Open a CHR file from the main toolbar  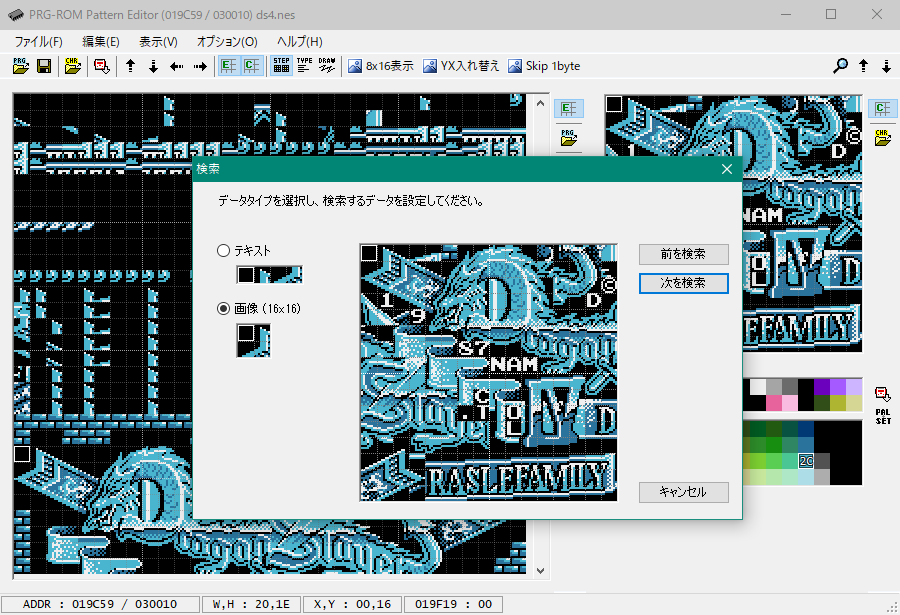(73, 66)
